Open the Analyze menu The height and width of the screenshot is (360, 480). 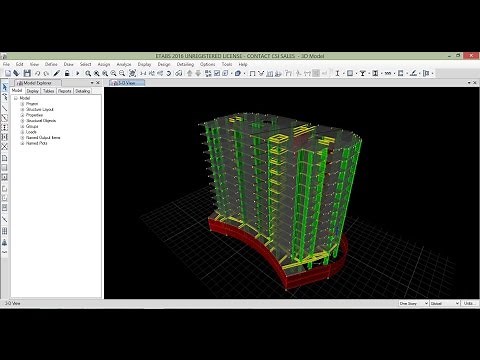click(x=124, y=64)
